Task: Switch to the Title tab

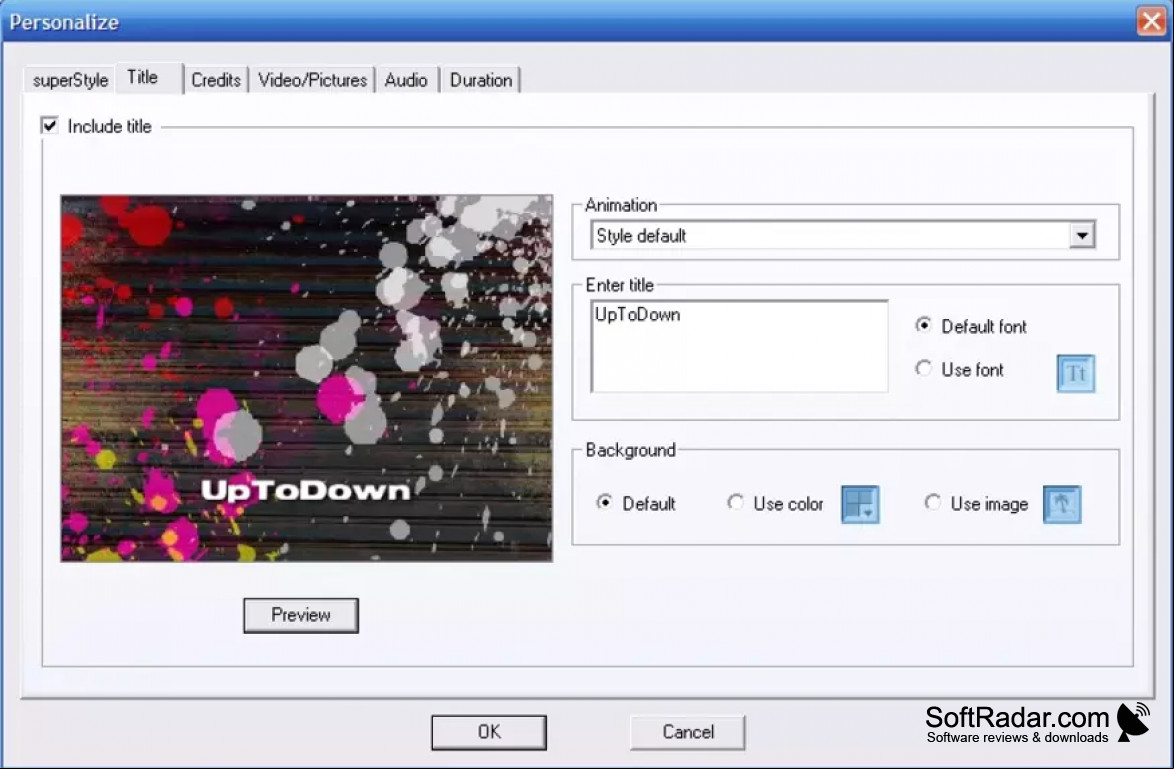Action: click(149, 78)
